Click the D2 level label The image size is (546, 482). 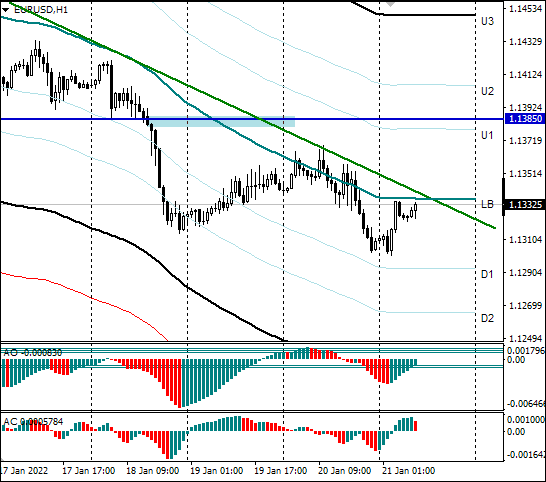pyautogui.click(x=487, y=318)
